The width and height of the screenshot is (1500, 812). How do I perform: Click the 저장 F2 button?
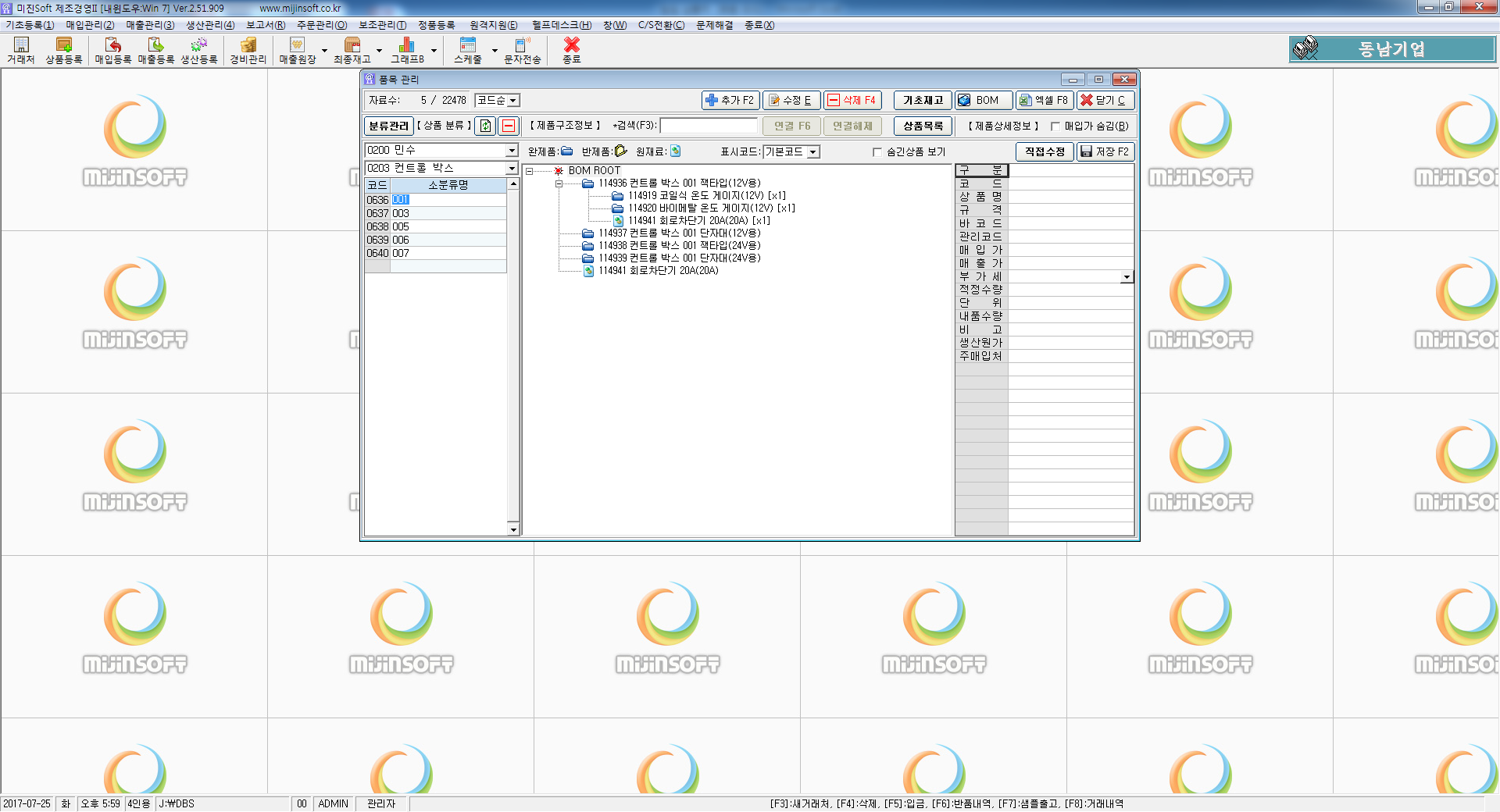point(1105,152)
